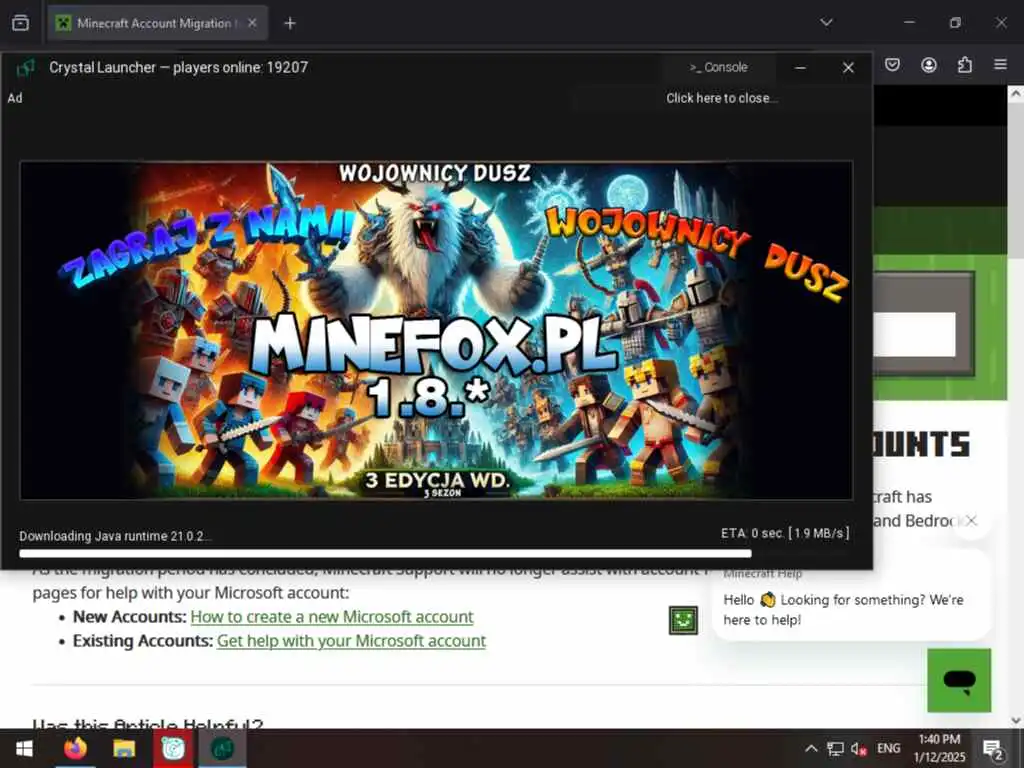Open the Firefox hamburger application menu

click(1000, 65)
